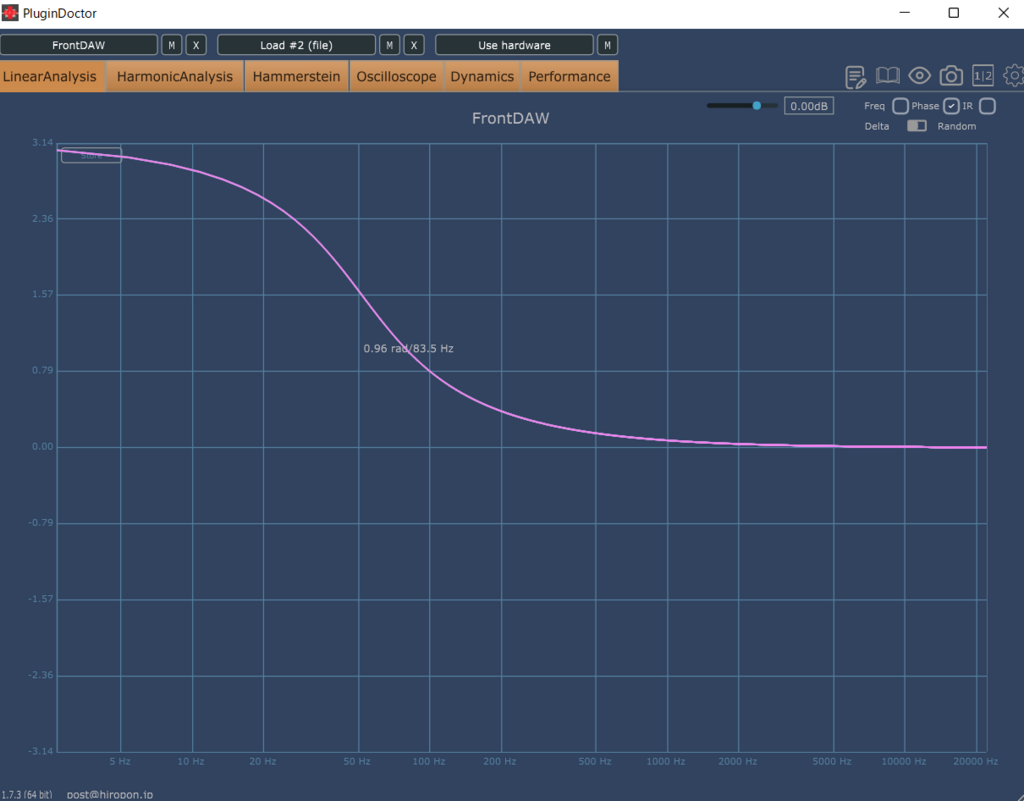Click the Store button on graph
This screenshot has width=1024, height=801.
[91, 155]
